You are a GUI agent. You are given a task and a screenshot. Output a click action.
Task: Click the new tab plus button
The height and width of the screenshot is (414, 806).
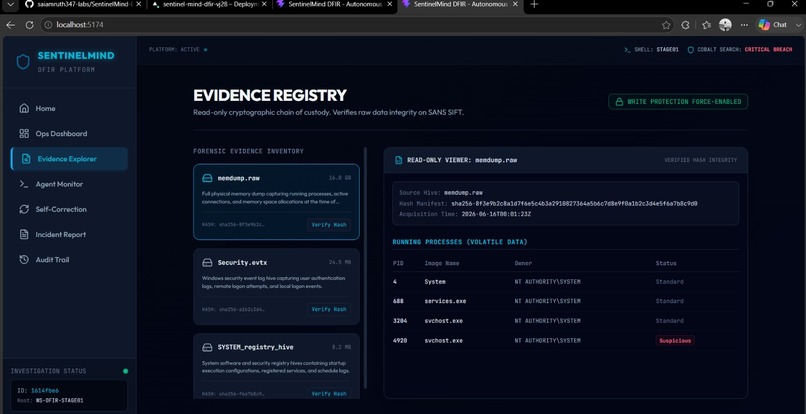coord(534,4)
